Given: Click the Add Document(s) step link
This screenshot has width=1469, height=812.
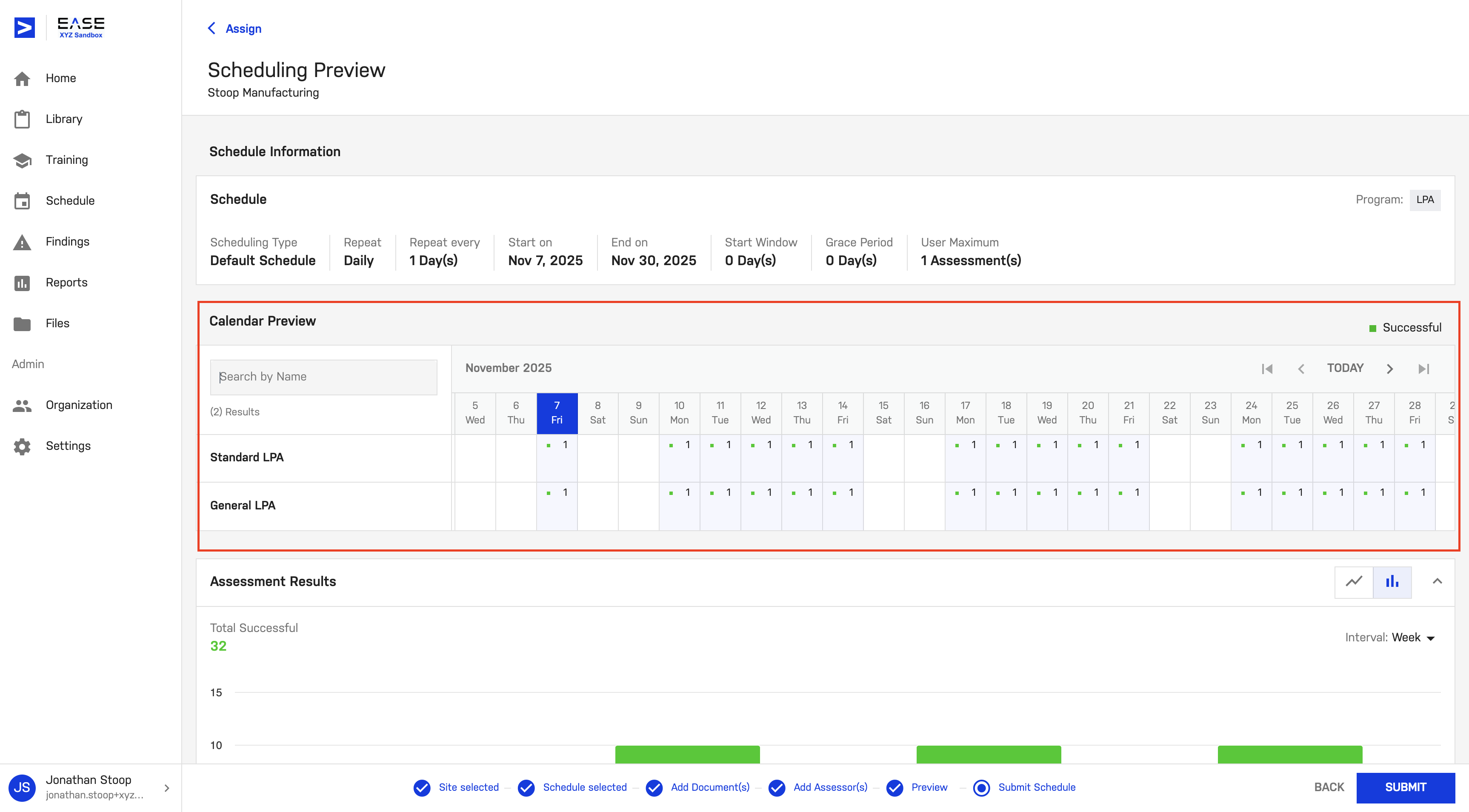Looking at the screenshot, I should click(x=710, y=787).
